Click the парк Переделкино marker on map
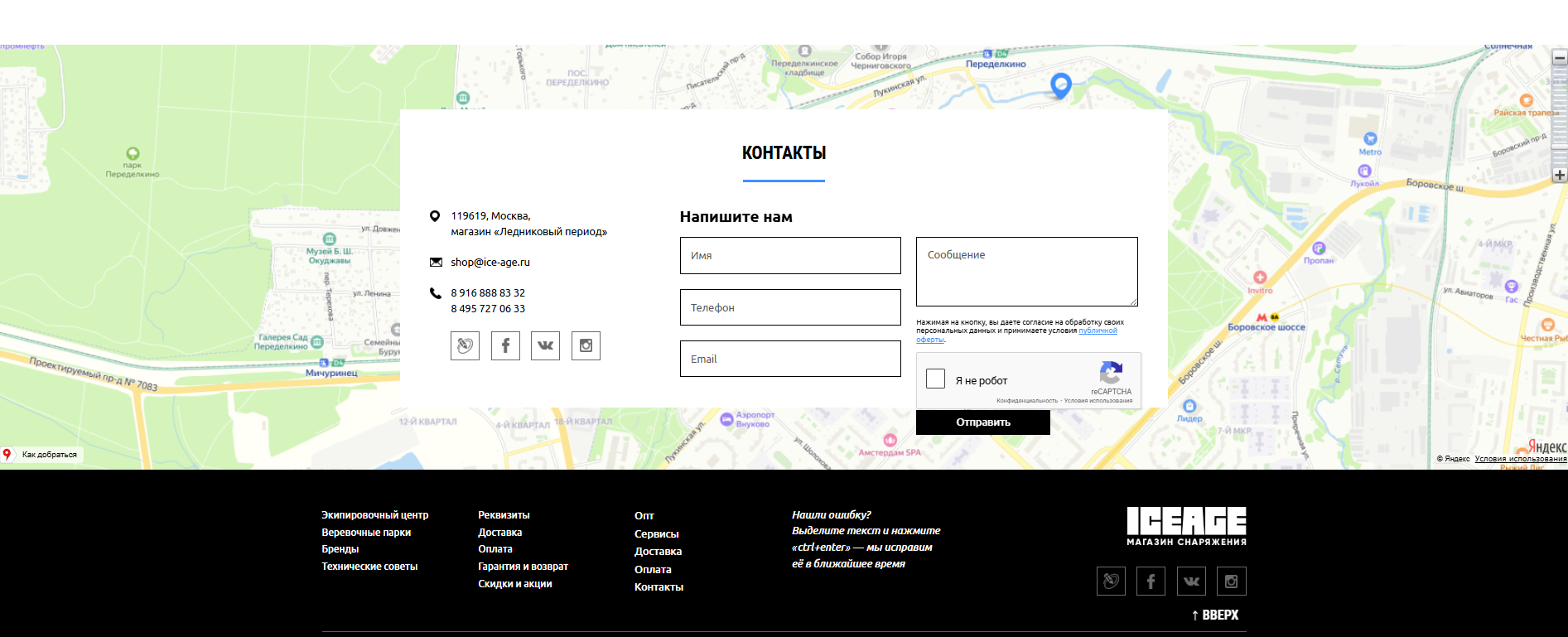The image size is (1568, 637). [133, 153]
